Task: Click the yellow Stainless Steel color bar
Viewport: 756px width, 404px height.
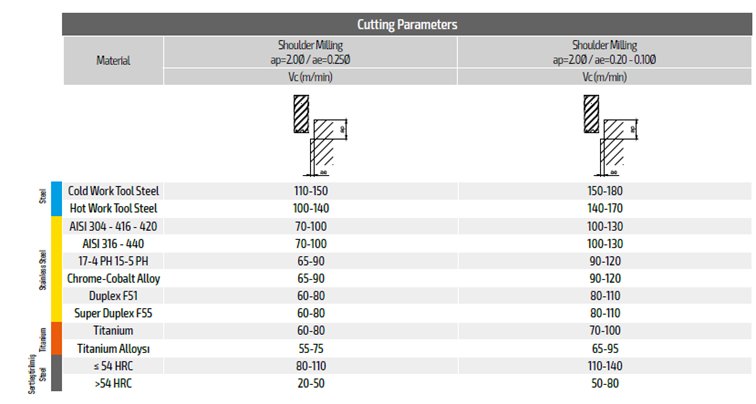Action: point(58,269)
